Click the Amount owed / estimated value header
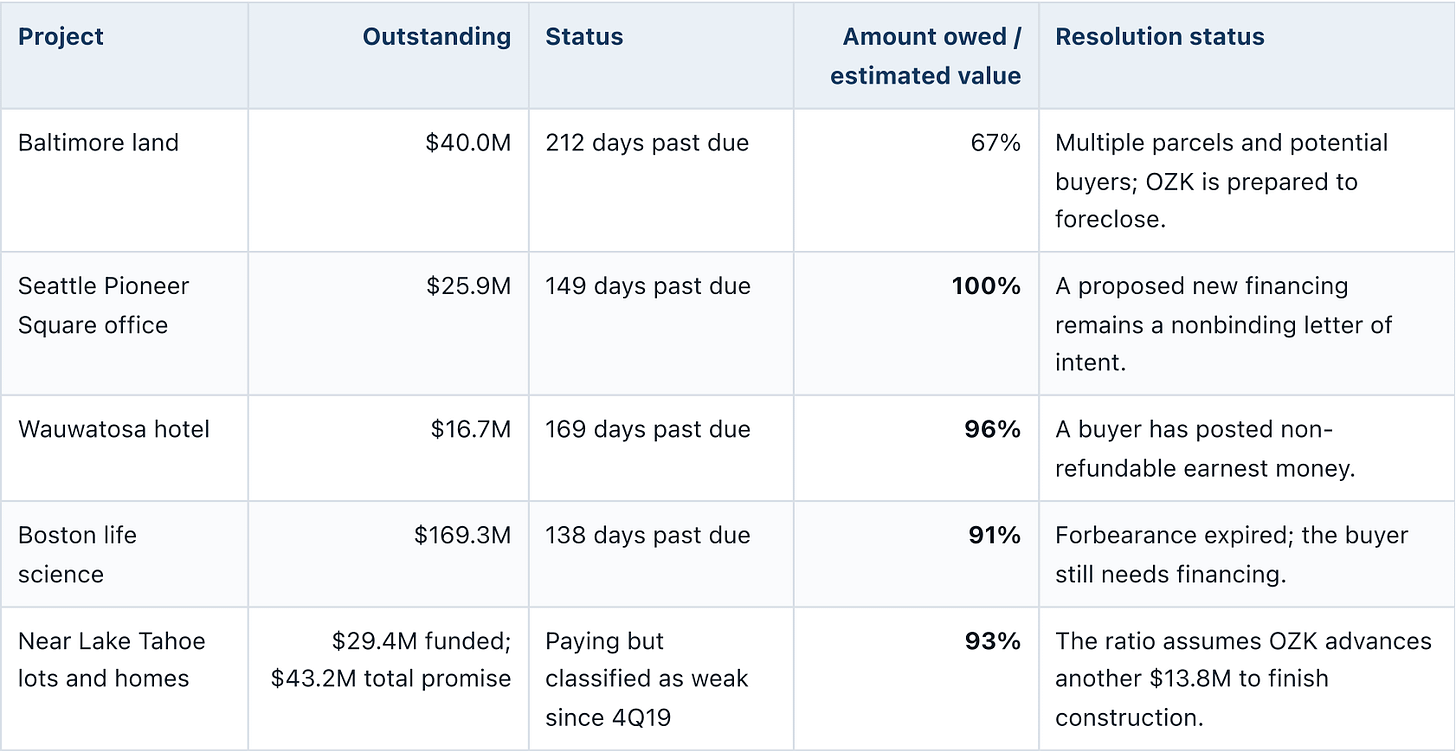This screenshot has height=751, width=1456. [x=925, y=56]
